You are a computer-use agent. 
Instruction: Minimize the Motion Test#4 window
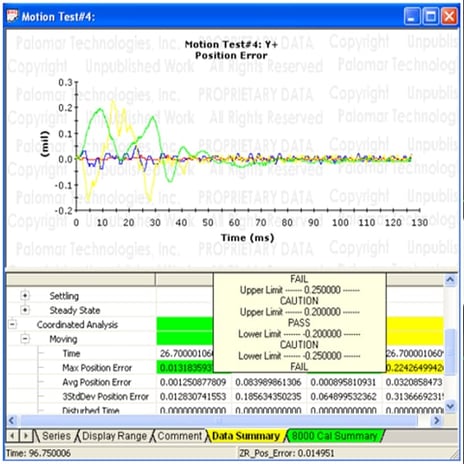[412, 16]
